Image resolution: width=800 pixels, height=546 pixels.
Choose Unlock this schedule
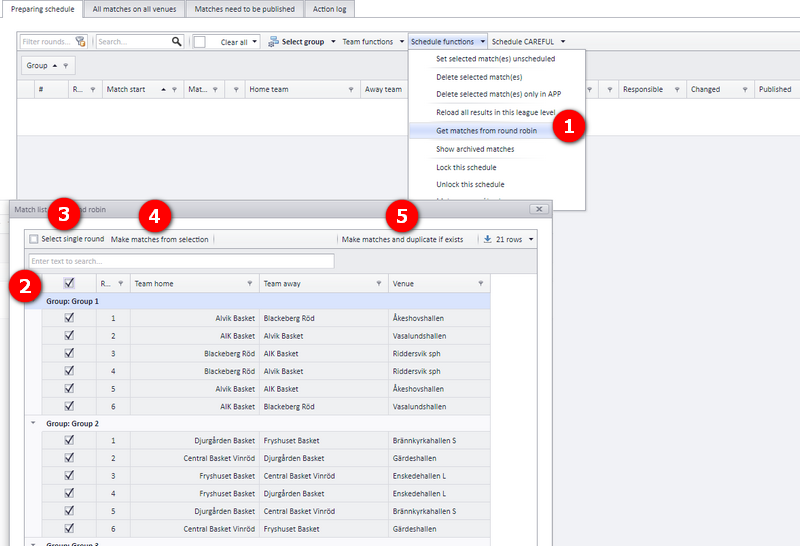(470, 184)
